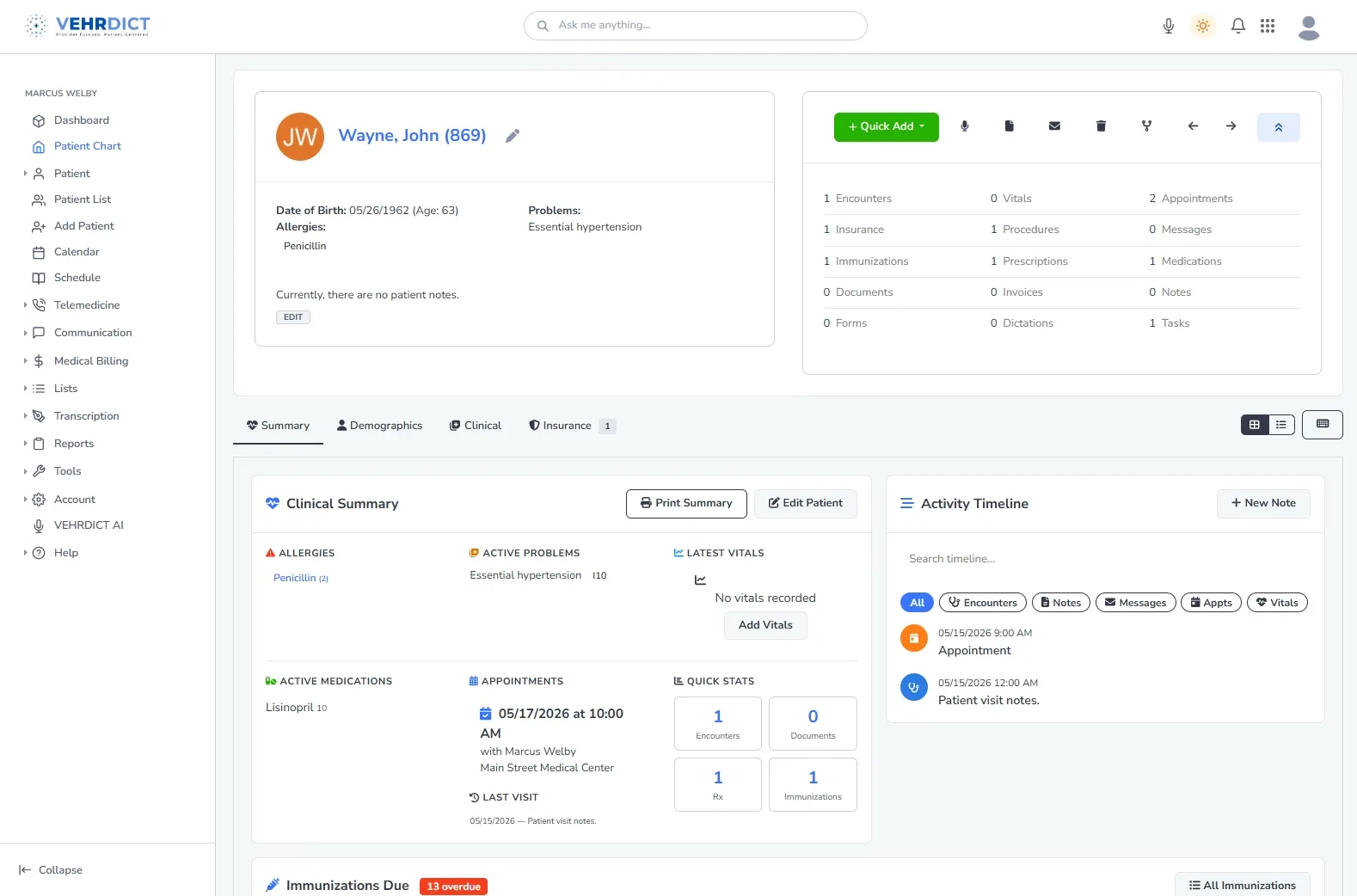This screenshot has width=1357, height=896.
Task: Click Edit Patient button
Action: click(x=806, y=503)
